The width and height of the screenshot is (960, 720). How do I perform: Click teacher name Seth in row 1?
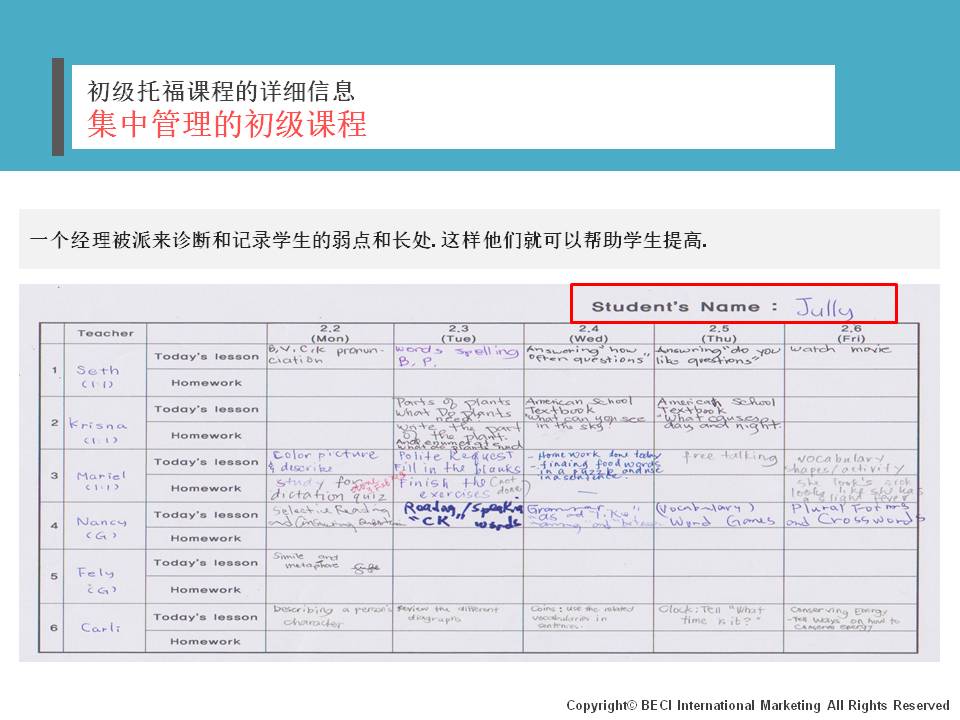pos(97,371)
